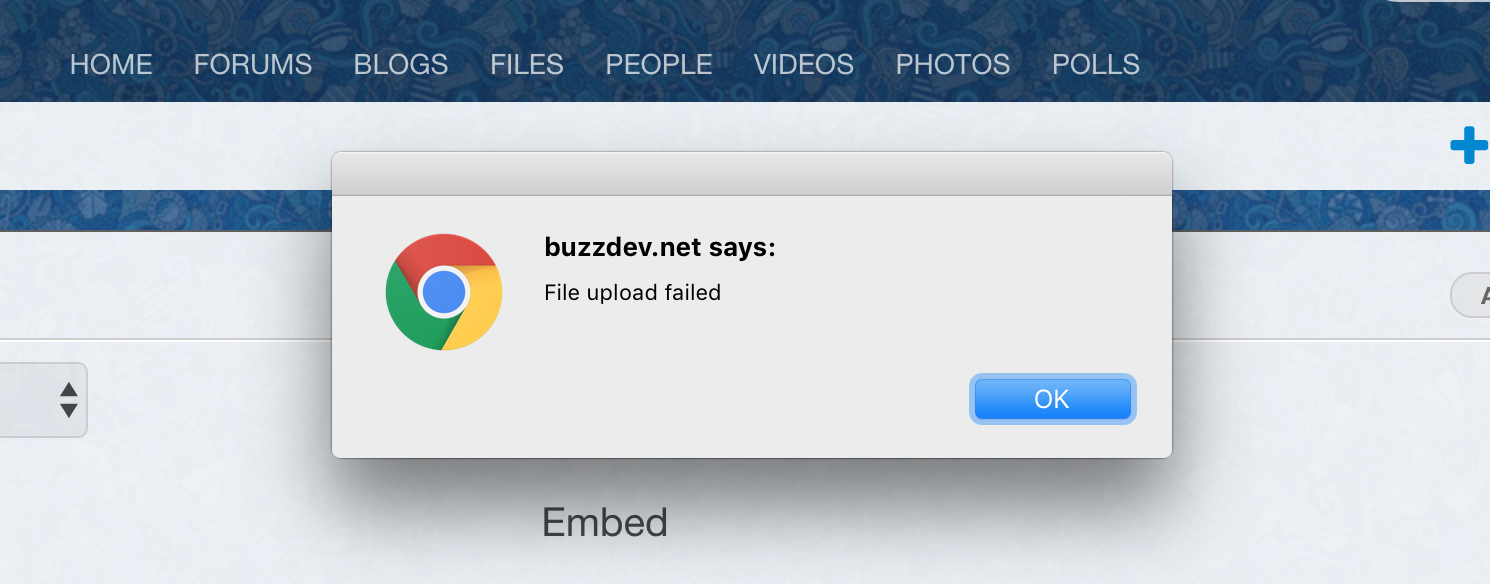Click the alert dialog's title bar
The width and height of the screenshot is (1490, 584).
point(752,173)
